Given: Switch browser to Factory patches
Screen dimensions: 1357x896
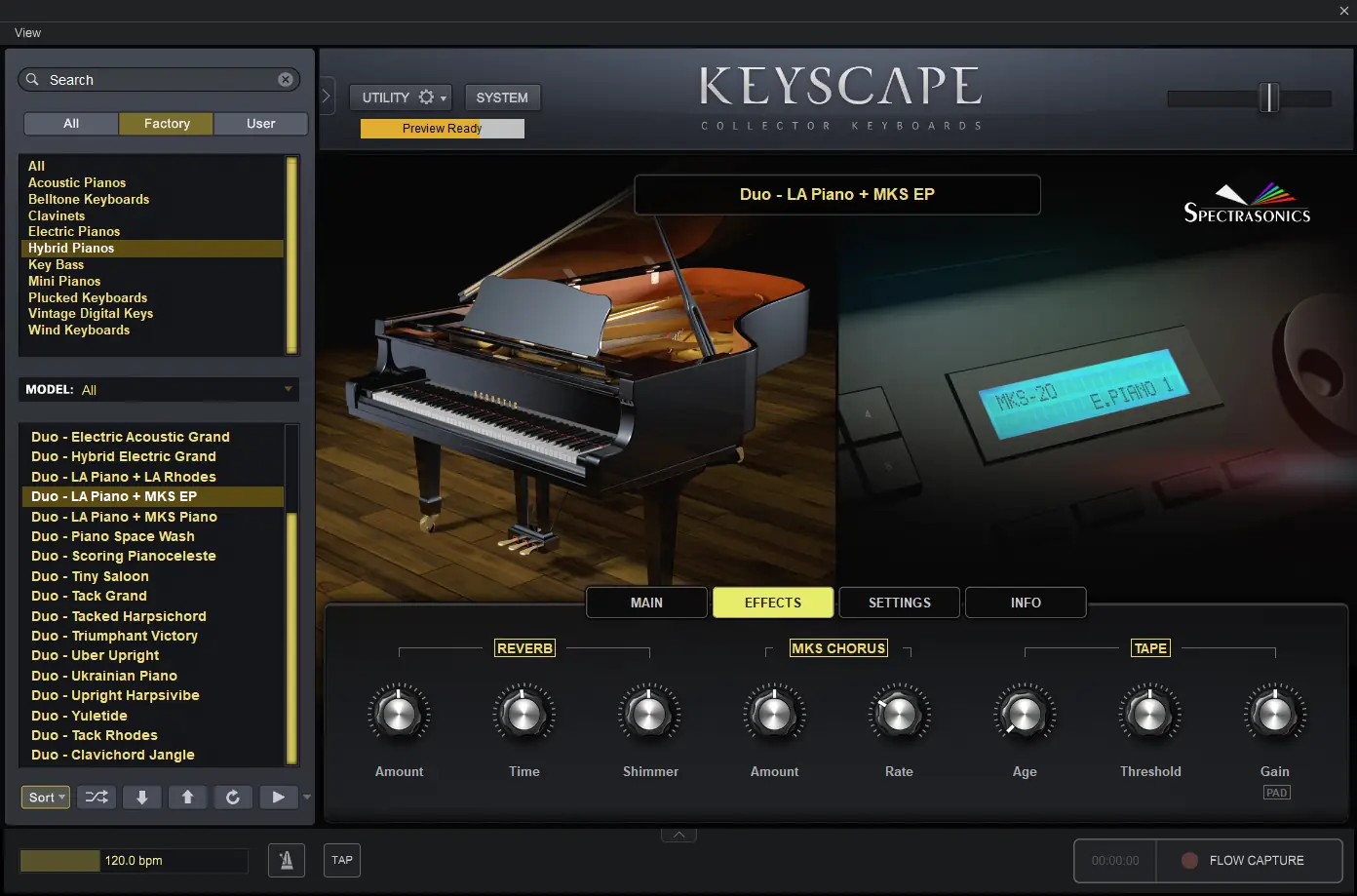Looking at the screenshot, I should pos(166,123).
